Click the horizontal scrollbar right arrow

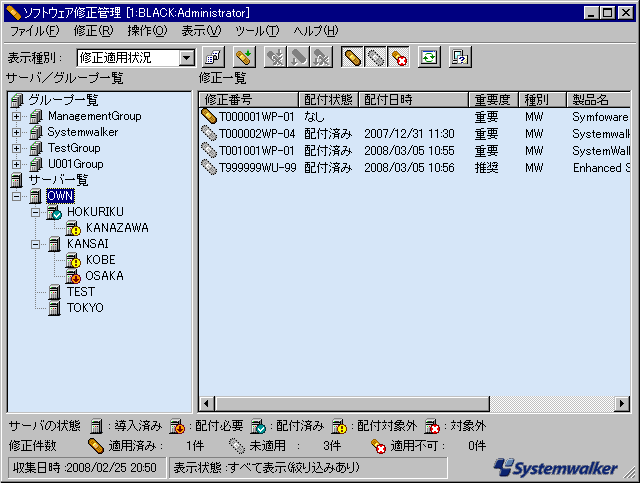click(622, 404)
